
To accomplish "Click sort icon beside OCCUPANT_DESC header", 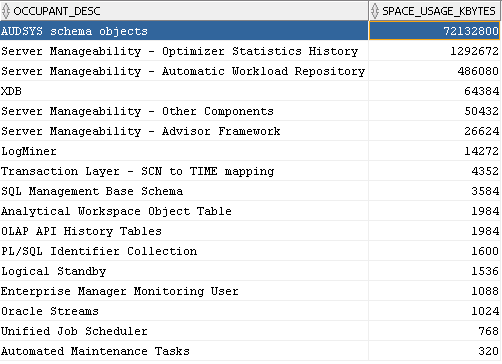I will tap(6, 11).
